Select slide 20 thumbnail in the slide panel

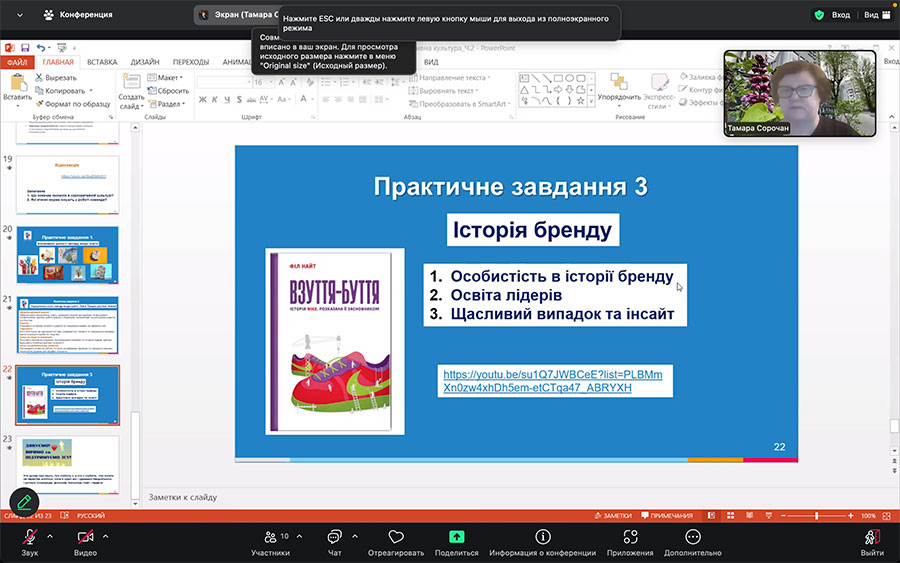coord(68,254)
